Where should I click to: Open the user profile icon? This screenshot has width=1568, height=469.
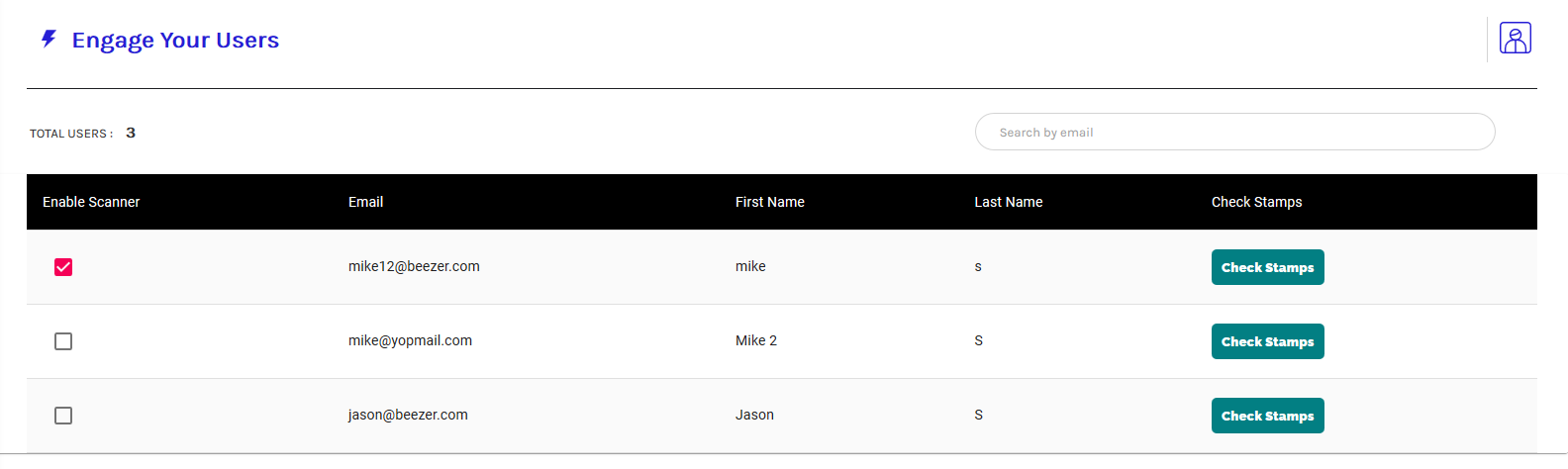(1515, 39)
